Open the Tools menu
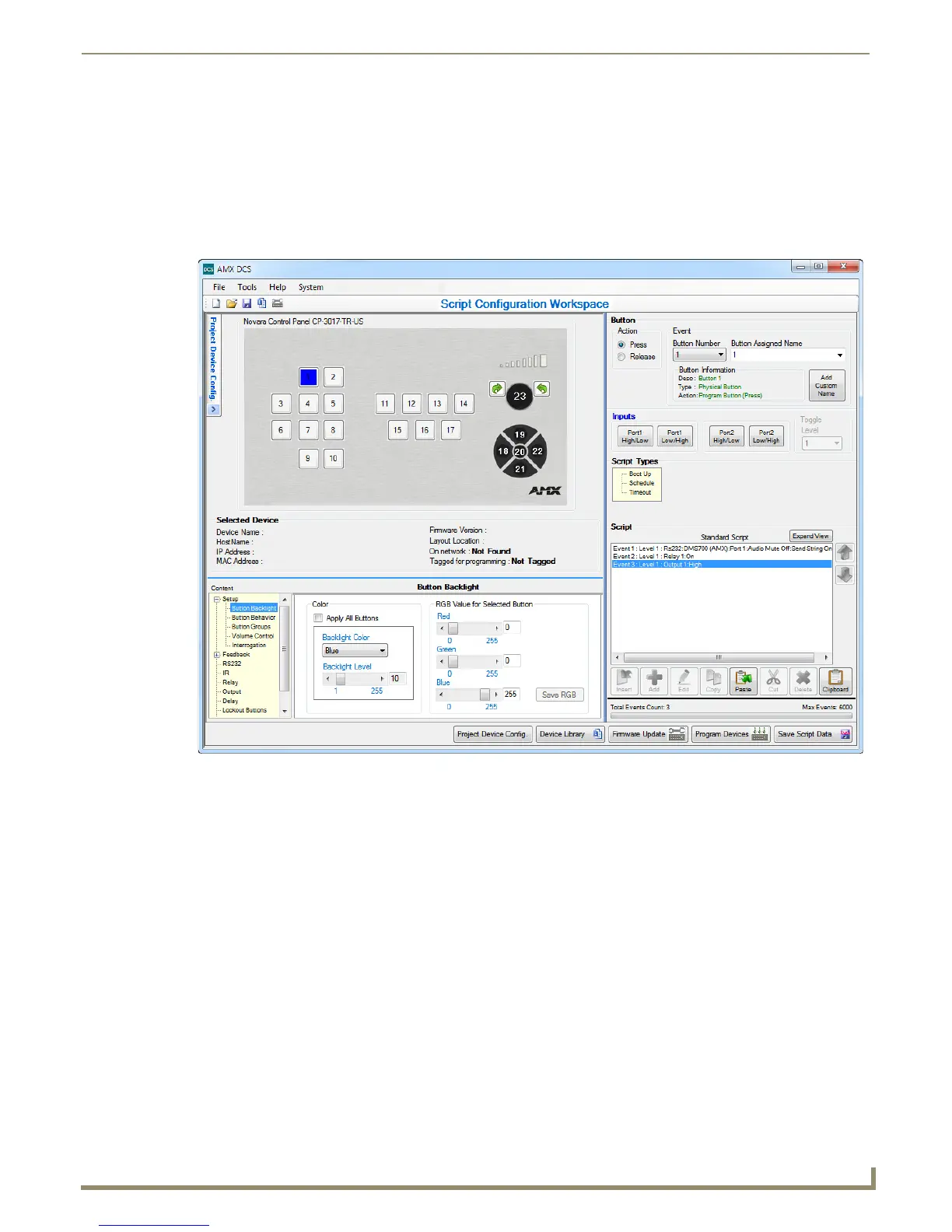 247,287
